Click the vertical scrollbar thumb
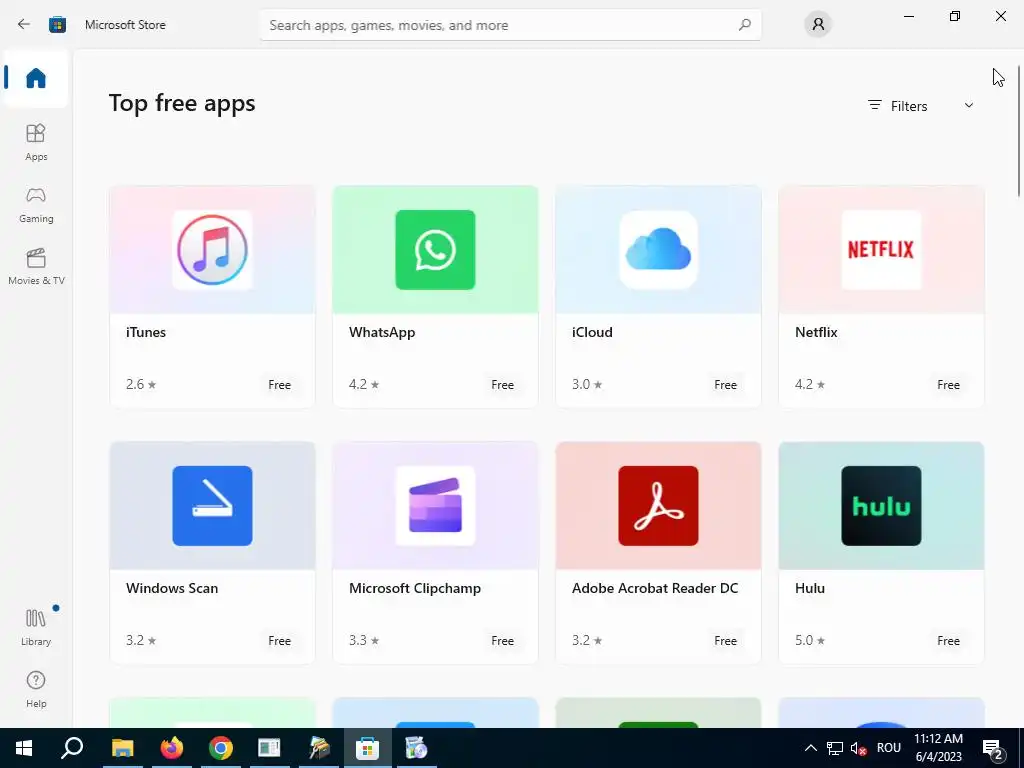The width and height of the screenshot is (1024, 768). click(1019, 131)
